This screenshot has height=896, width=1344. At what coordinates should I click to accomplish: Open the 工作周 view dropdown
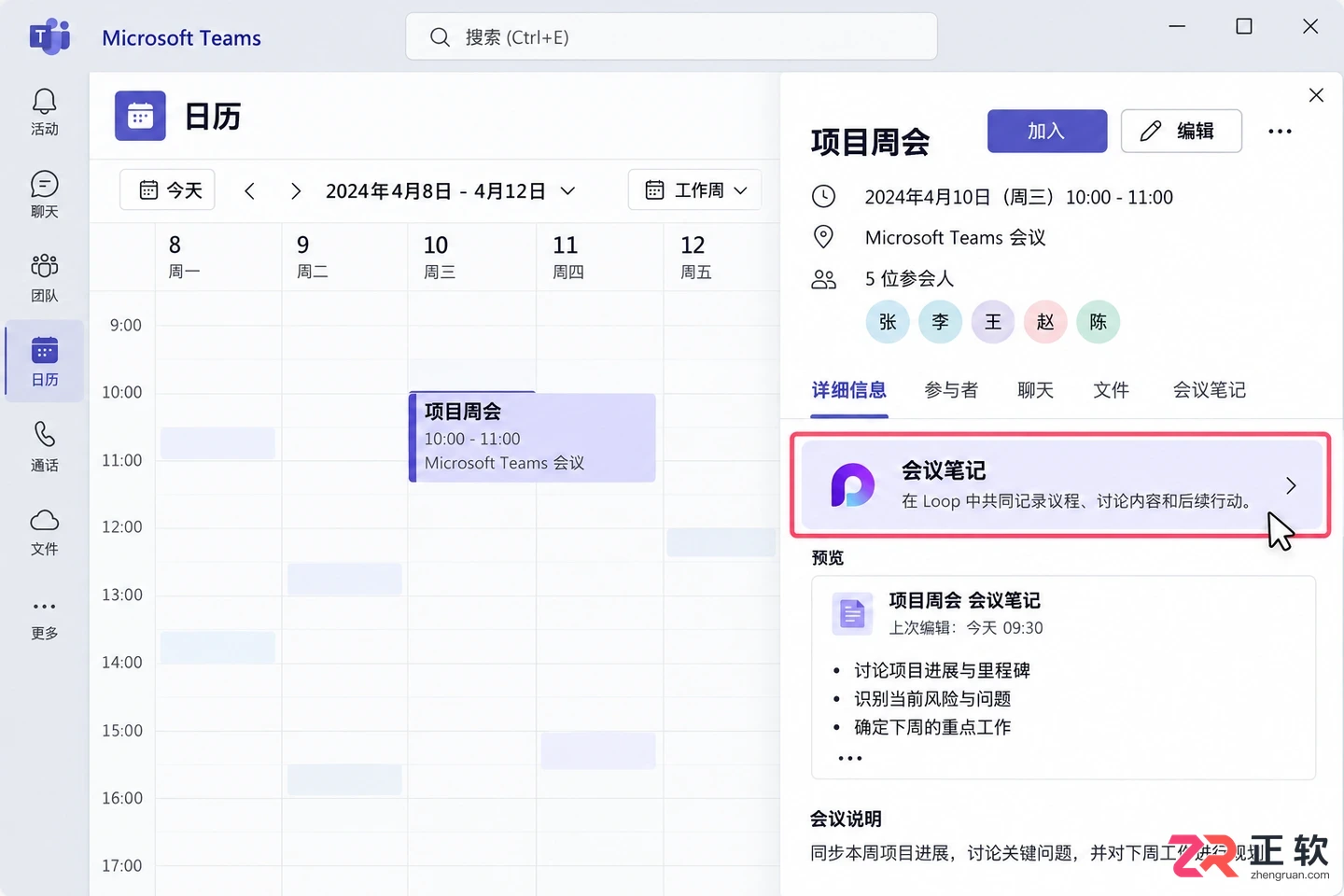(x=695, y=190)
